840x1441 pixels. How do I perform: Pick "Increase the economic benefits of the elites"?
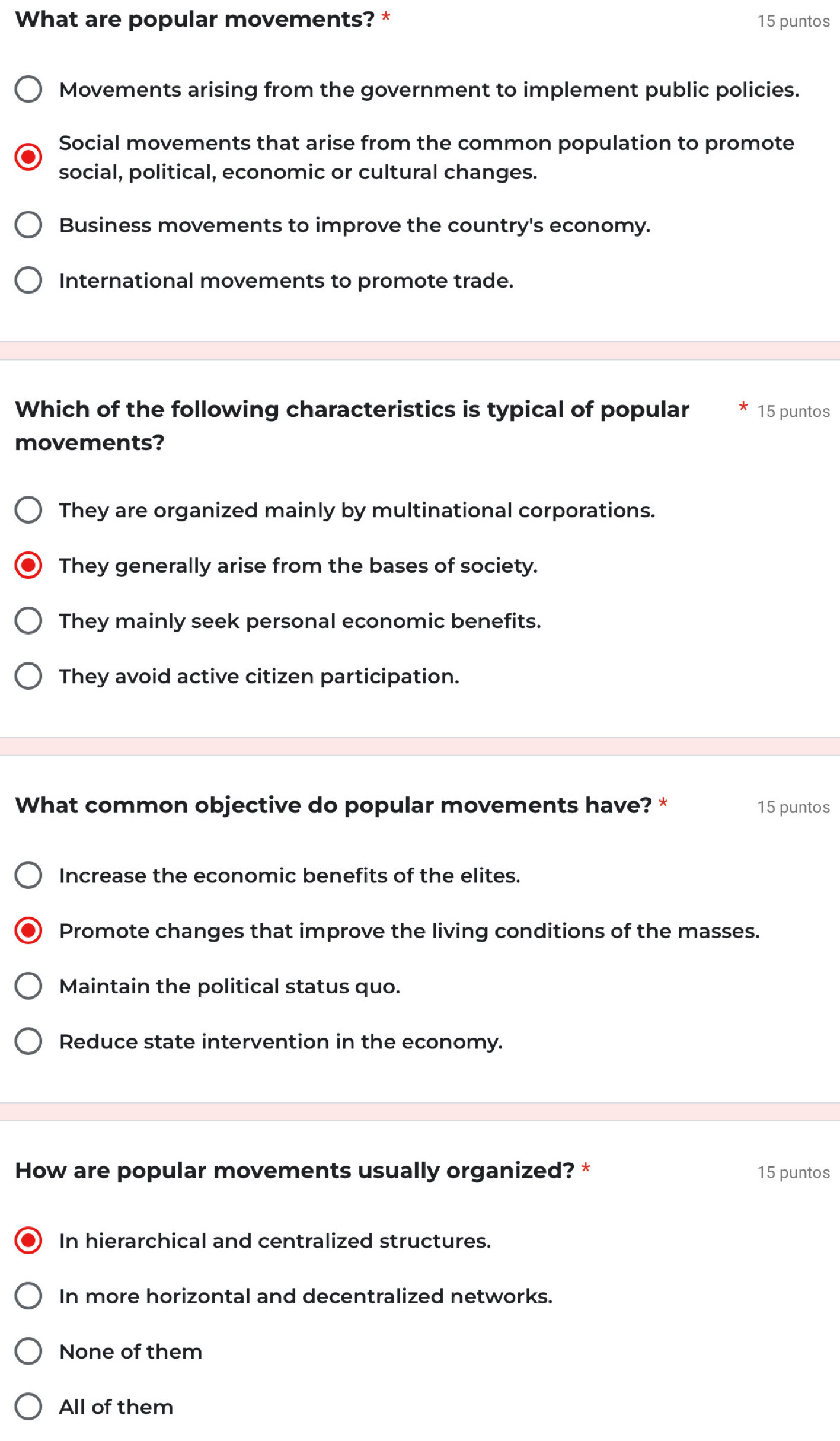(x=28, y=875)
